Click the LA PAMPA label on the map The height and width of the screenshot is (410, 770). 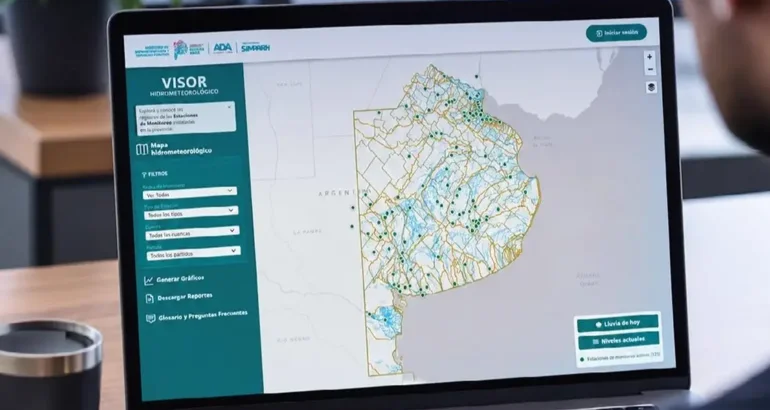click(x=307, y=231)
